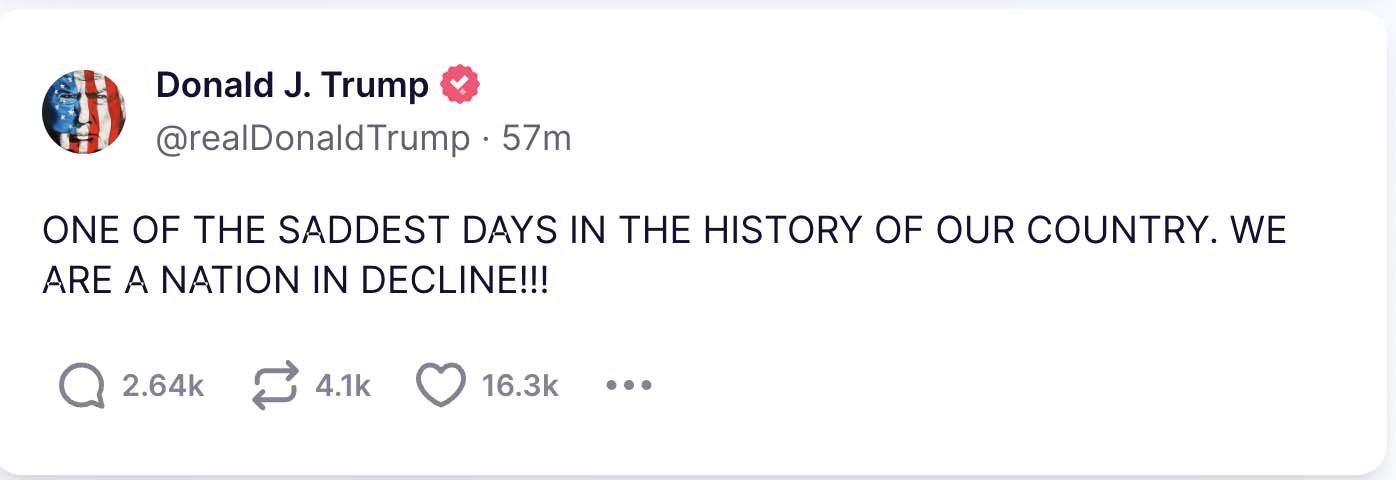Viewport: 1396px width, 480px height.
Task: Open the 57m timestamp permalink
Action: pos(536,138)
